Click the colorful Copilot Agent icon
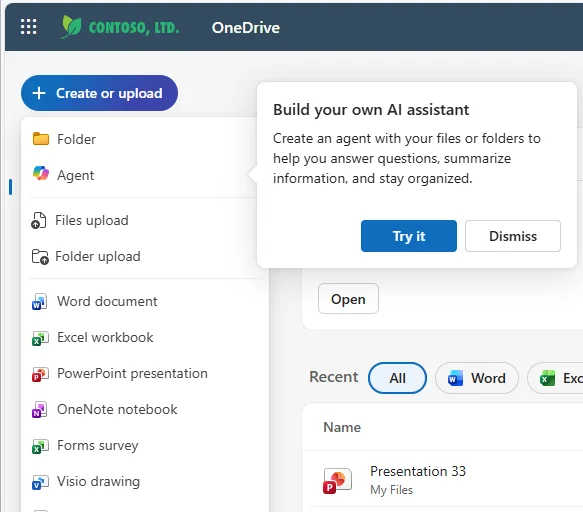 click(41, 174)
